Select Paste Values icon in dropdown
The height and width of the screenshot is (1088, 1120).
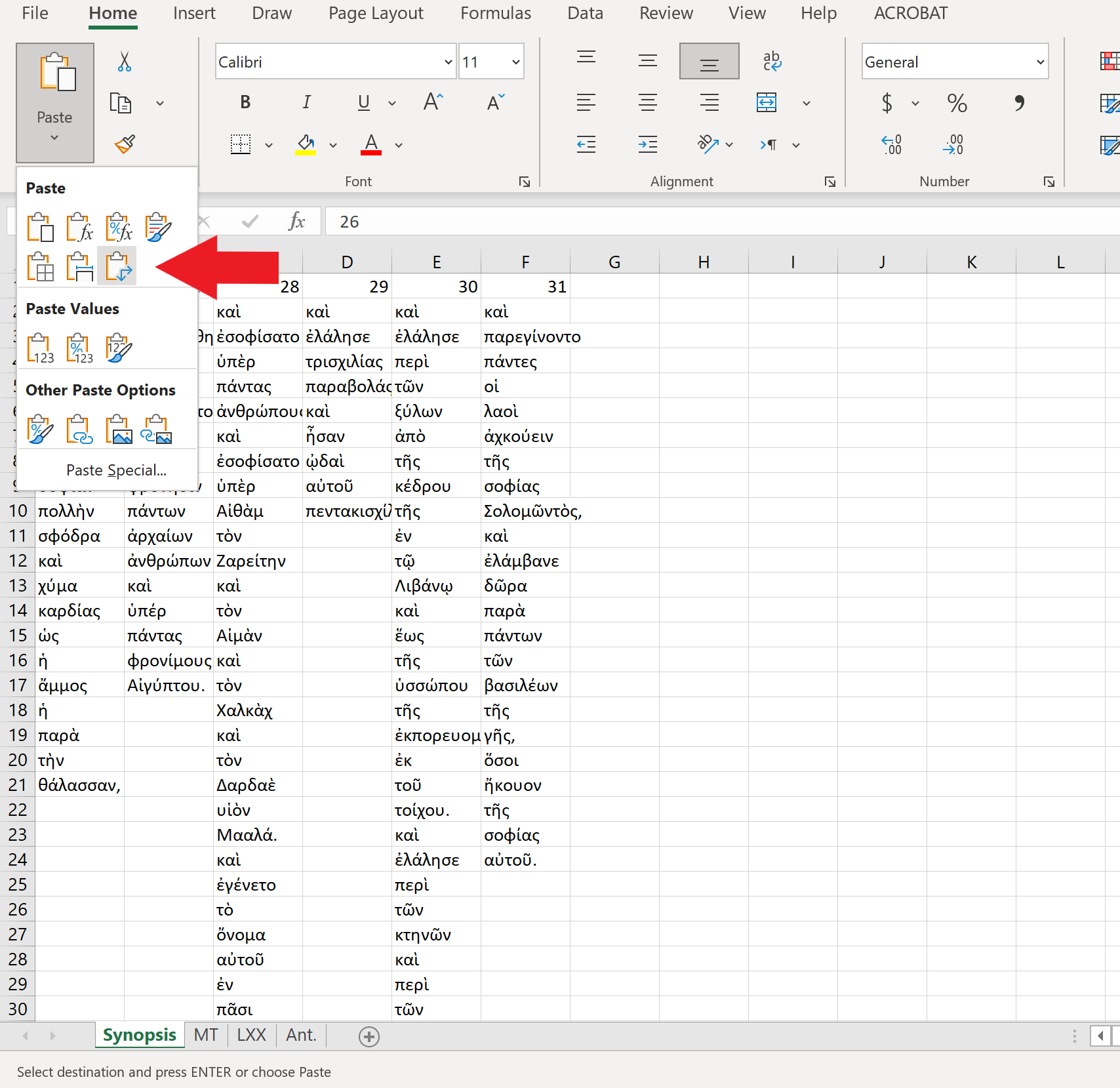40,348
